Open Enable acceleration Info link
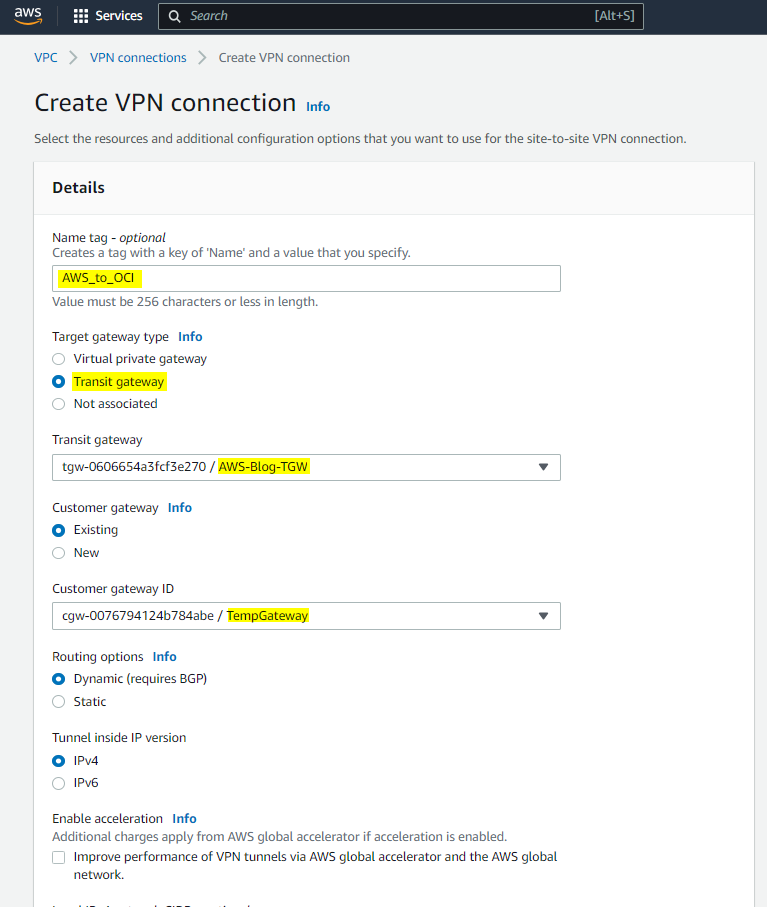The width and height of the screenshot is (767, 907). (184, 818)
